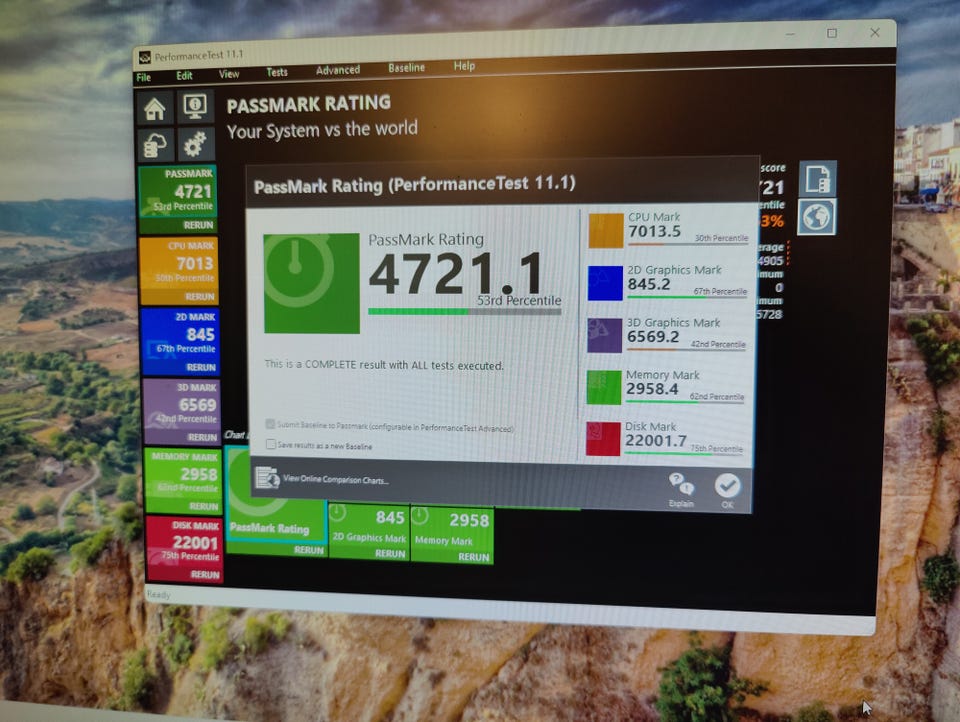Screen dimensions: 960x722
Task: Open the Tests menu
Action: click(277, 72)
